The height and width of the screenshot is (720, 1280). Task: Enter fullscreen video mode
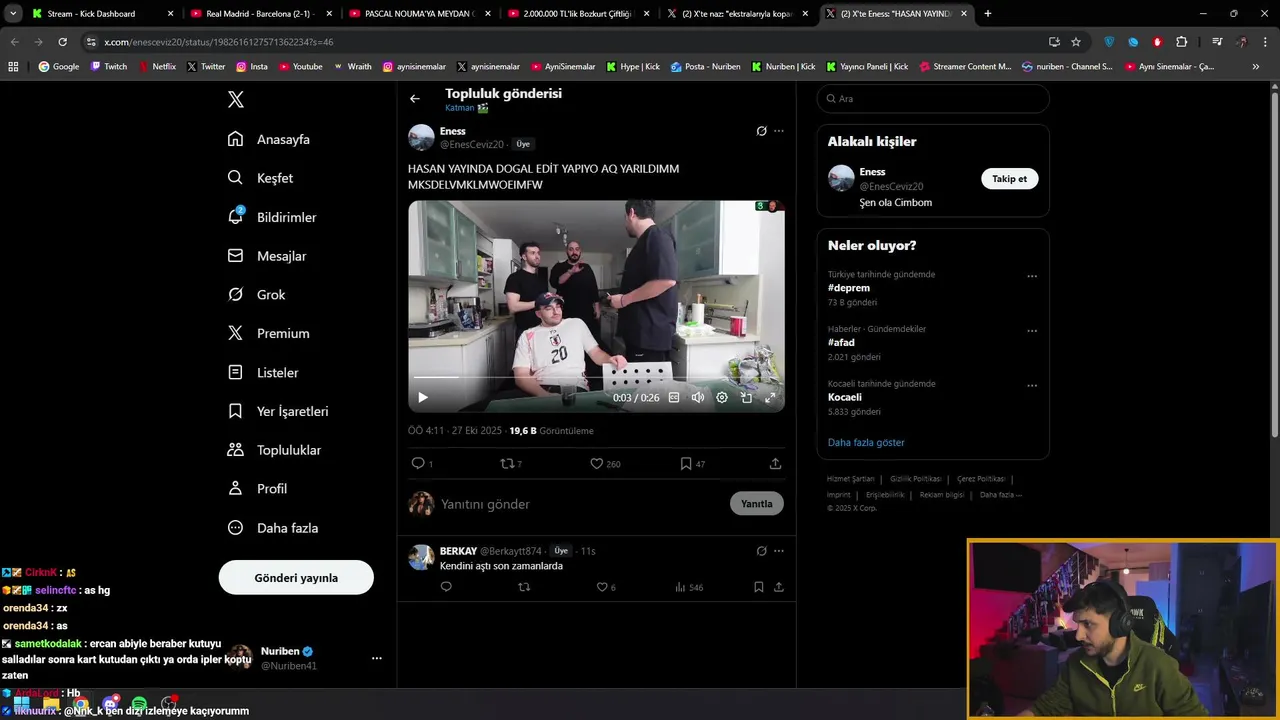click(x=770, y=397)
